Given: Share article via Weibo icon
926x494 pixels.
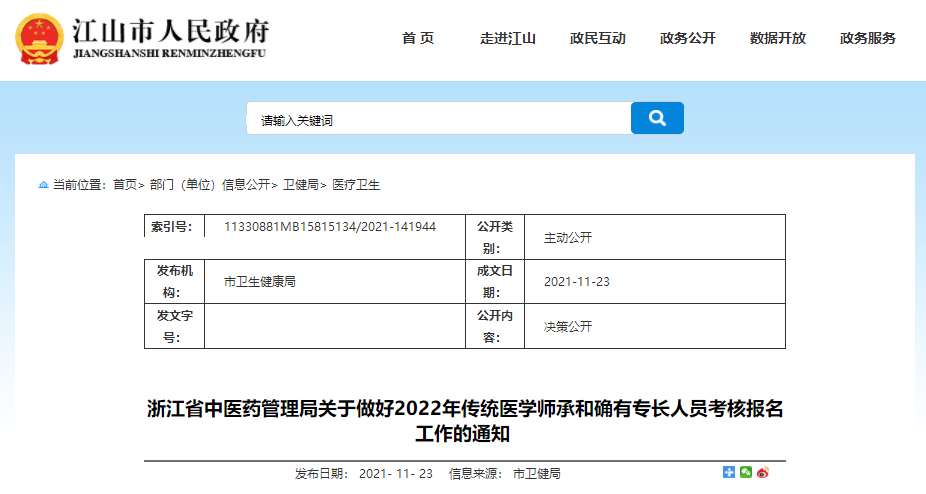Looking at the screenshot, I should [762, 473].
